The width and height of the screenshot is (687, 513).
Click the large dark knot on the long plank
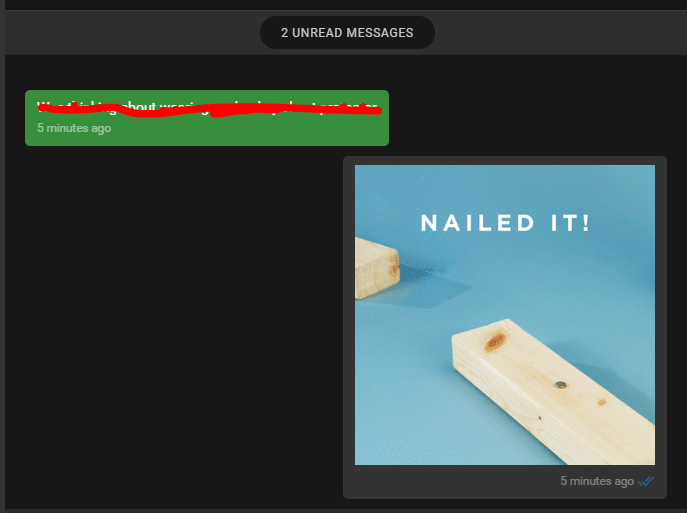click(x=496, y=341)
